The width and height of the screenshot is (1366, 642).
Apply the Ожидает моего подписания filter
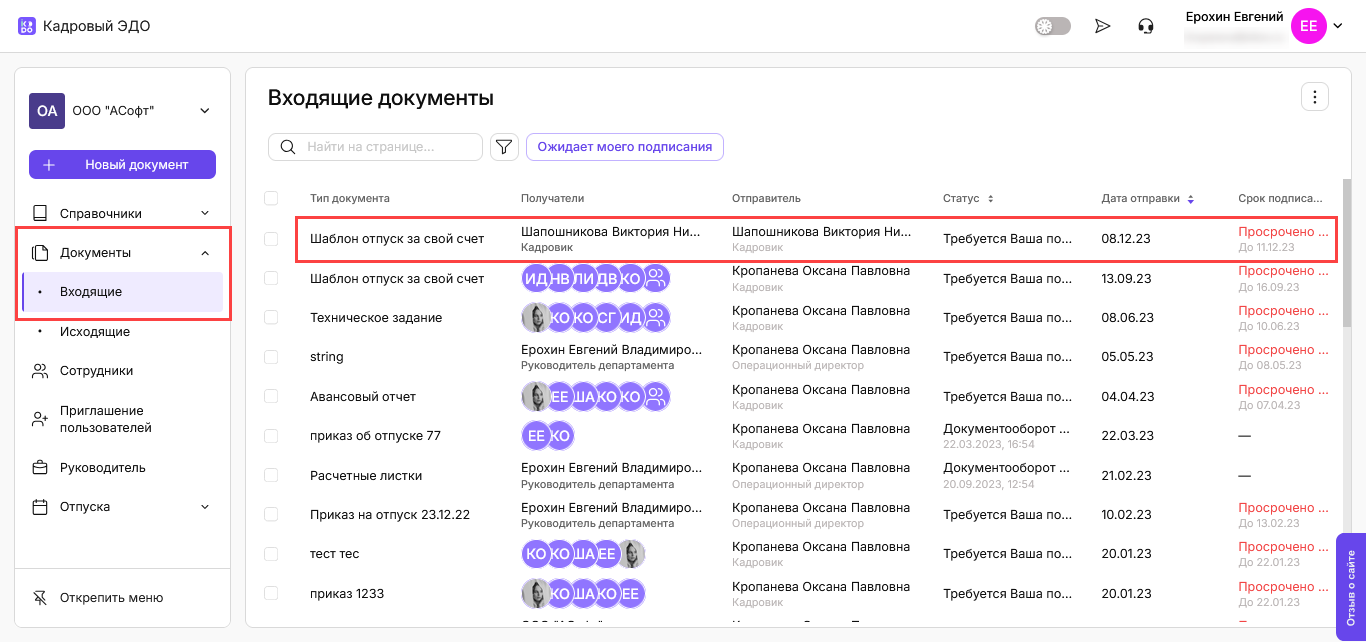tap(624, 147)
